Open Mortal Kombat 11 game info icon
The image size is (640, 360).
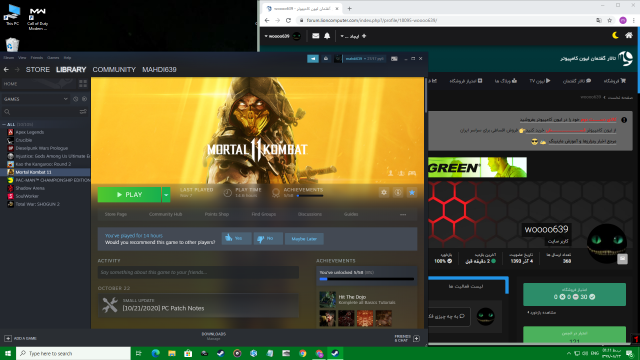point(398,192)
